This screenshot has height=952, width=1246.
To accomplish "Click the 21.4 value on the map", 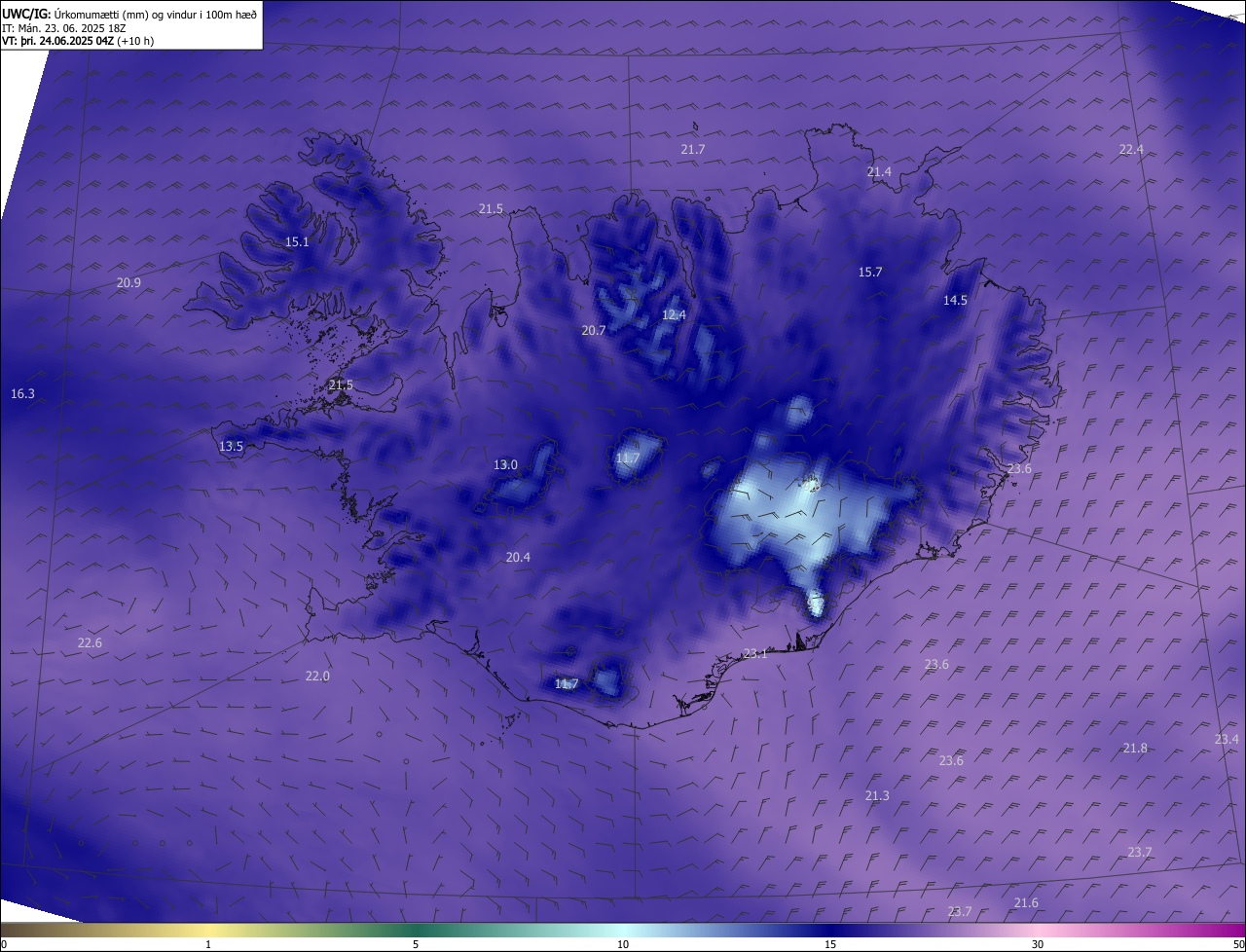I will [x=879, y=171].
